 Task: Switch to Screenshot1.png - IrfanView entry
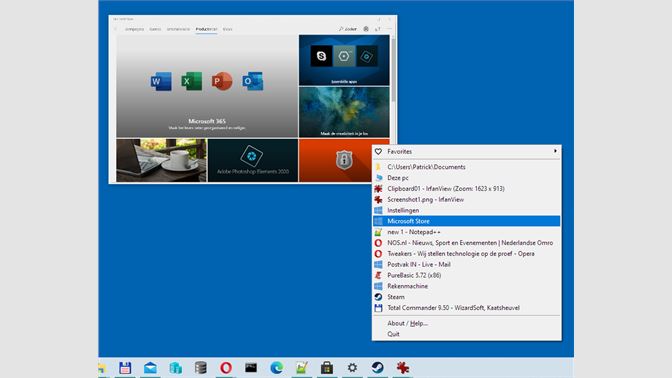(466, 200)
